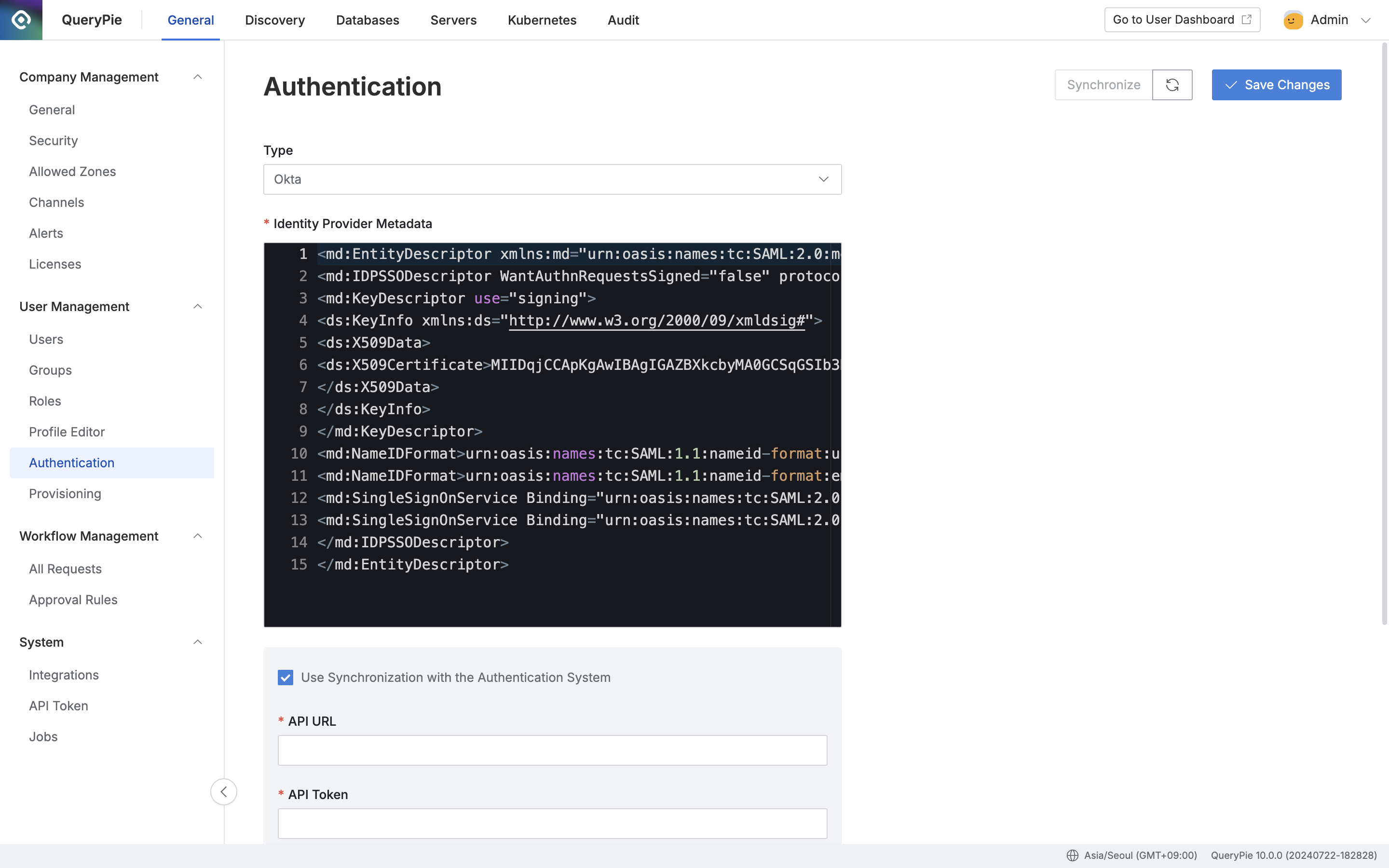
Task: Switch to the Databases tab
Action: click(x=368, y=20)
